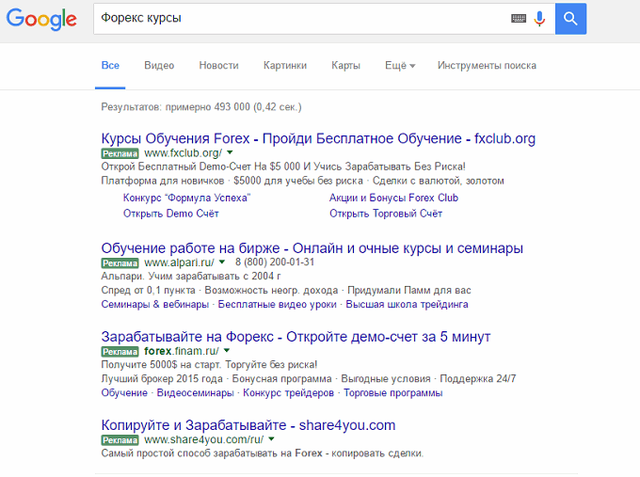
Task: Switch to the 'Новости' tab
Action: 219,65
